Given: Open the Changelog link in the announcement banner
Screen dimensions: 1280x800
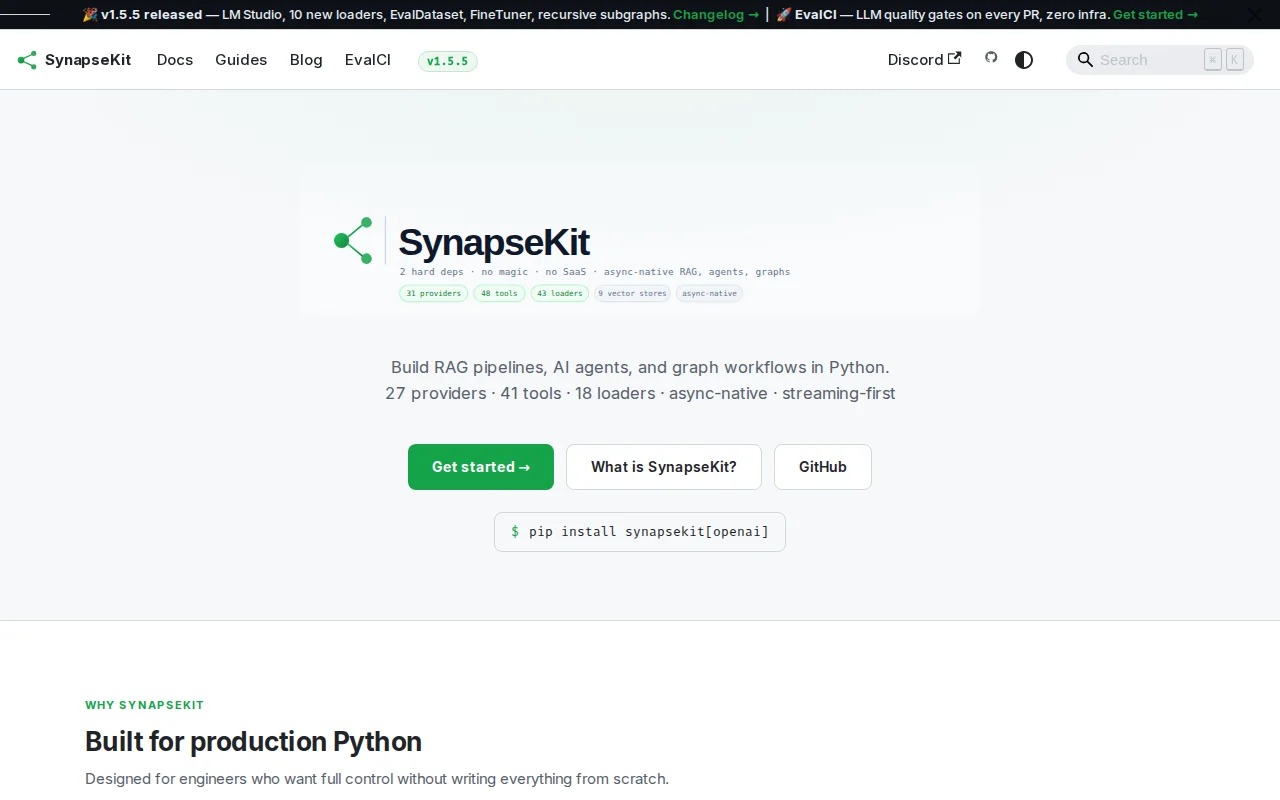Looking at the screenshot, I should coord(716,15).
